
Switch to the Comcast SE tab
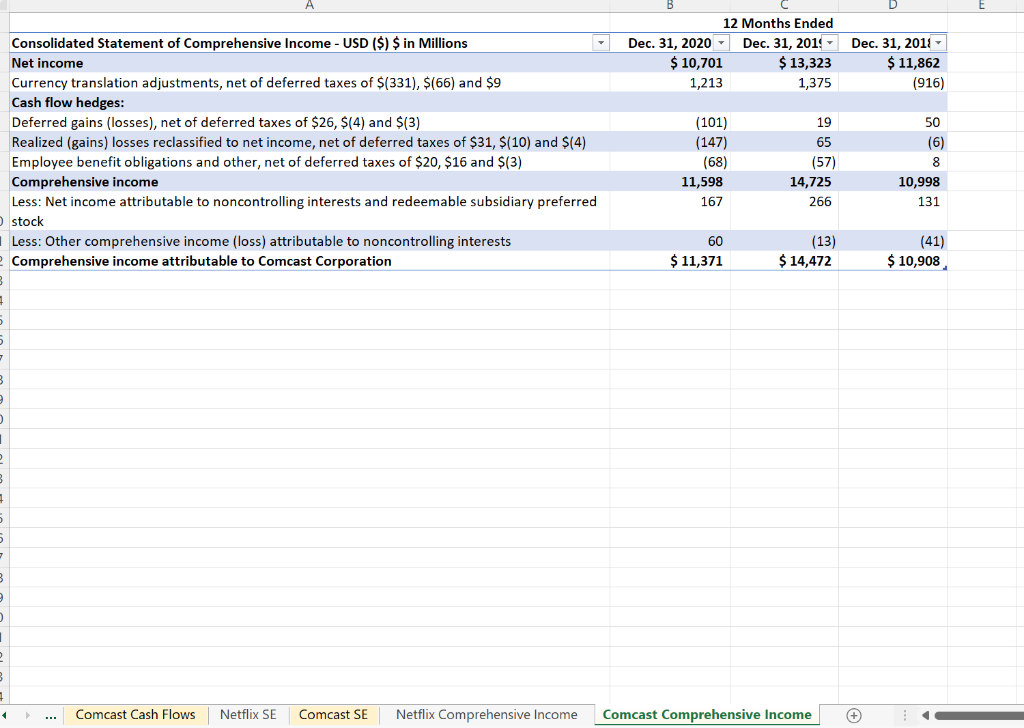(333, 714)
